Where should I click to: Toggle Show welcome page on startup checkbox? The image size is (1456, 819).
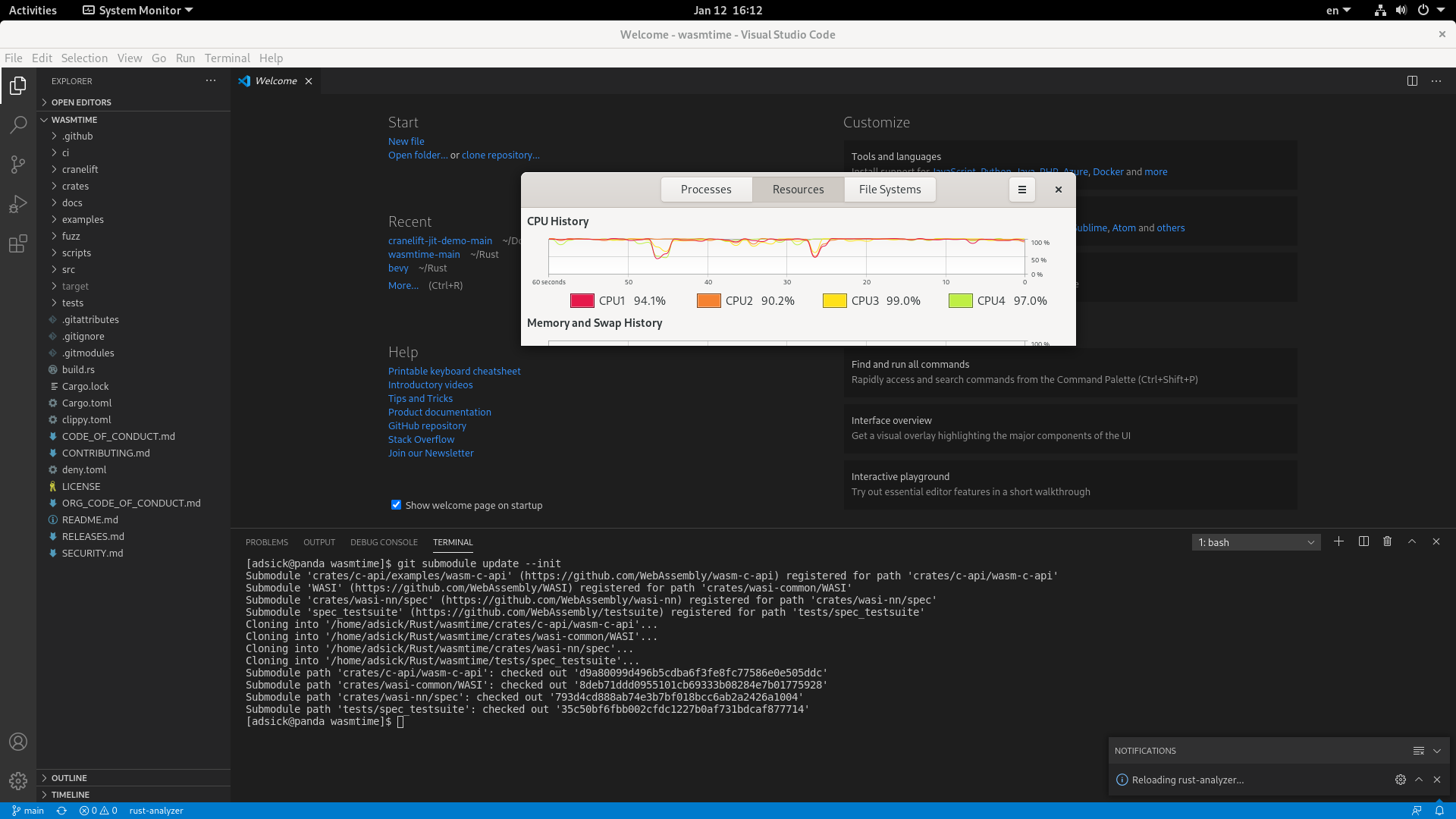[396, 505]
